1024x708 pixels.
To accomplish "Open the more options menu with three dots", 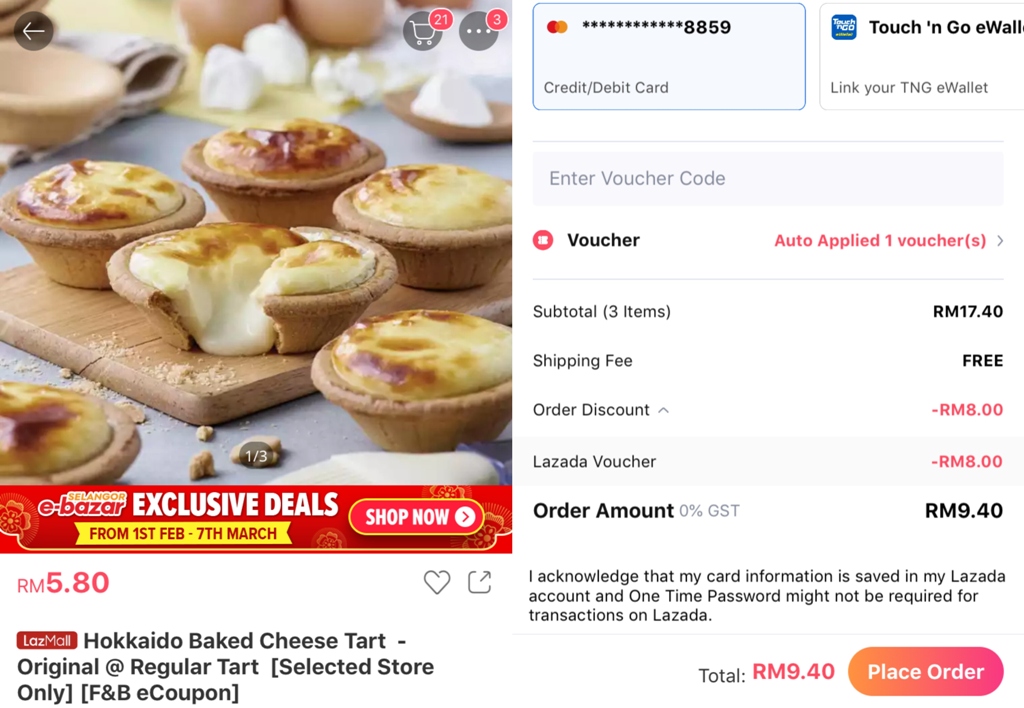I will [479, 31].
